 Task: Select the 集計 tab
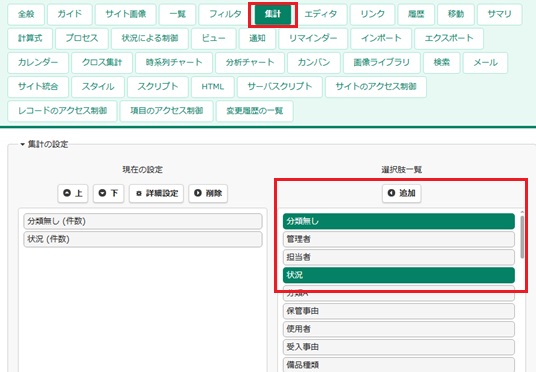[273, 14]
